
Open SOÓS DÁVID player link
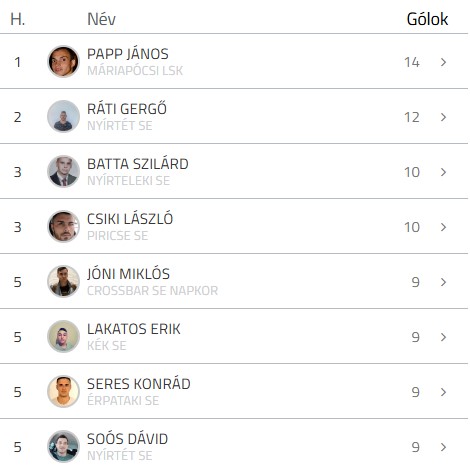127,439
